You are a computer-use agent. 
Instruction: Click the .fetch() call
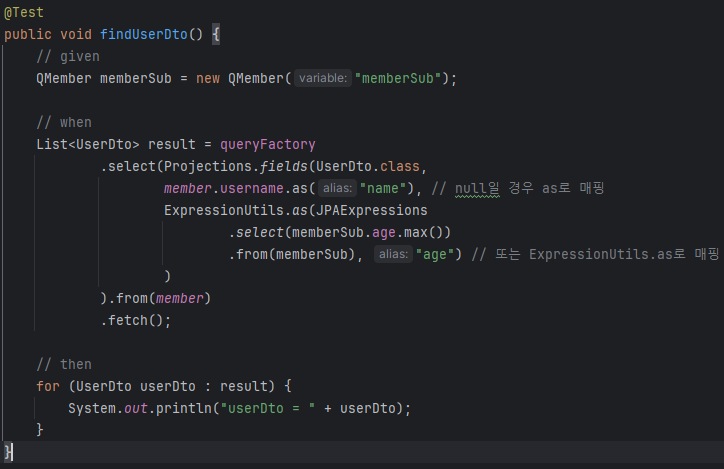(132, 321)
